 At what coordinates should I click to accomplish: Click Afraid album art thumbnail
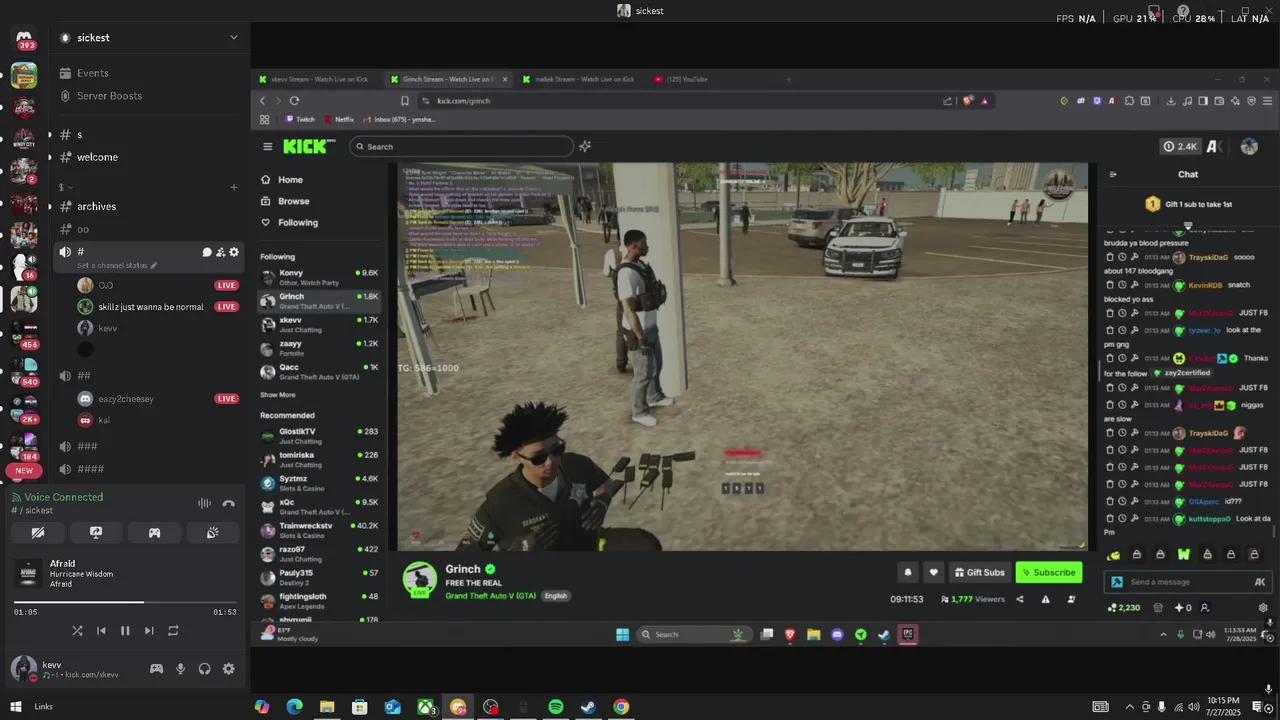[29, 574]
